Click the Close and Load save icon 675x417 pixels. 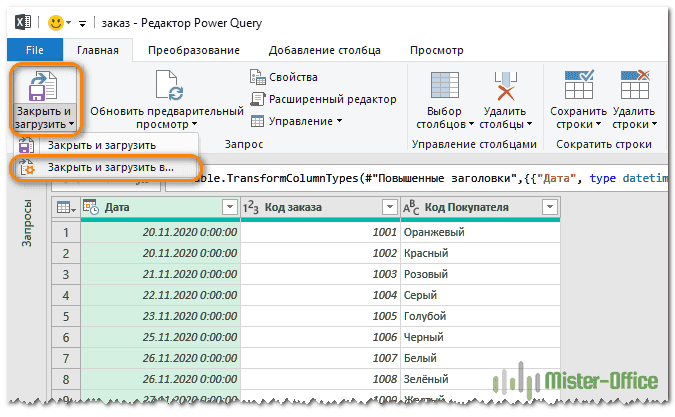(43, 86)
